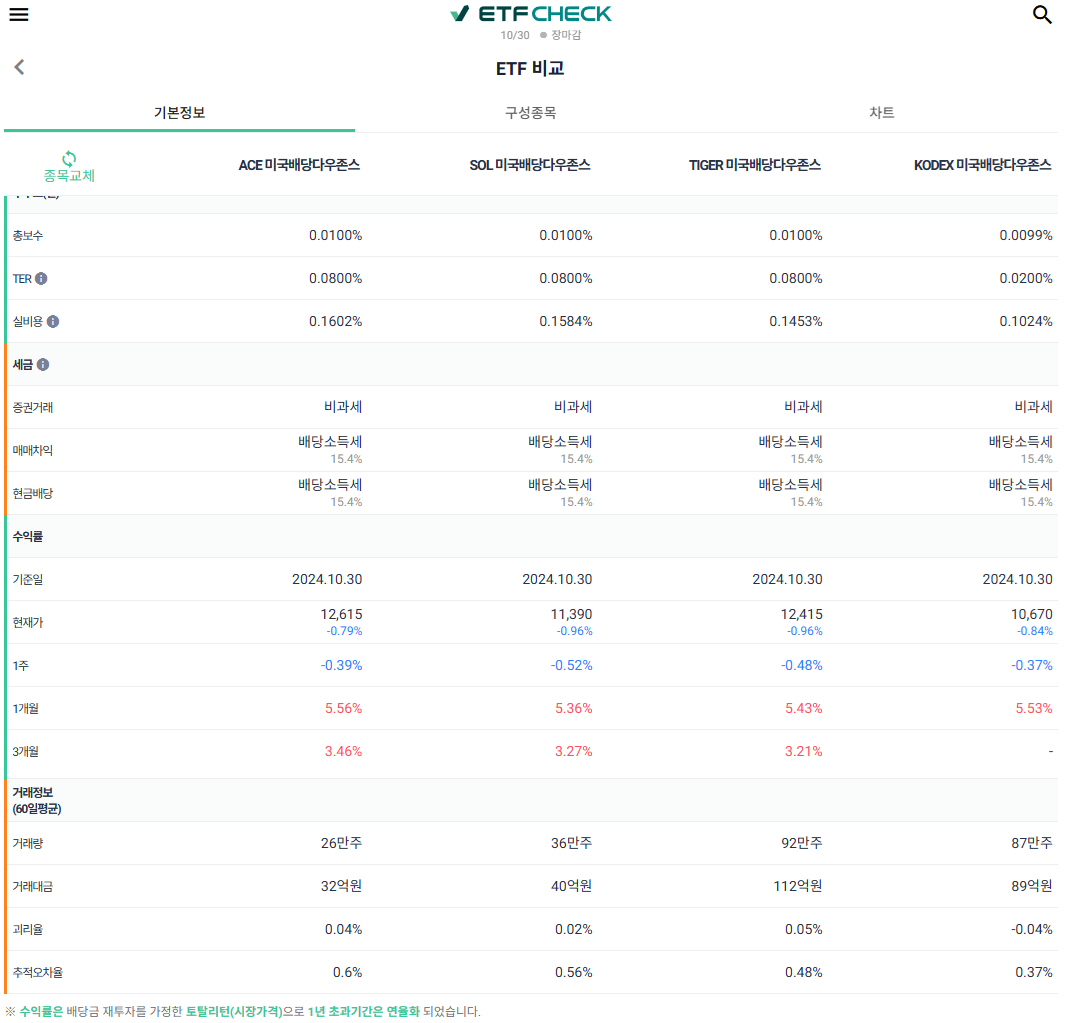Click TIGER 1개월 return 5.43%
The height and width of the screenshot is (1023, 1069).
coord(803,708)
